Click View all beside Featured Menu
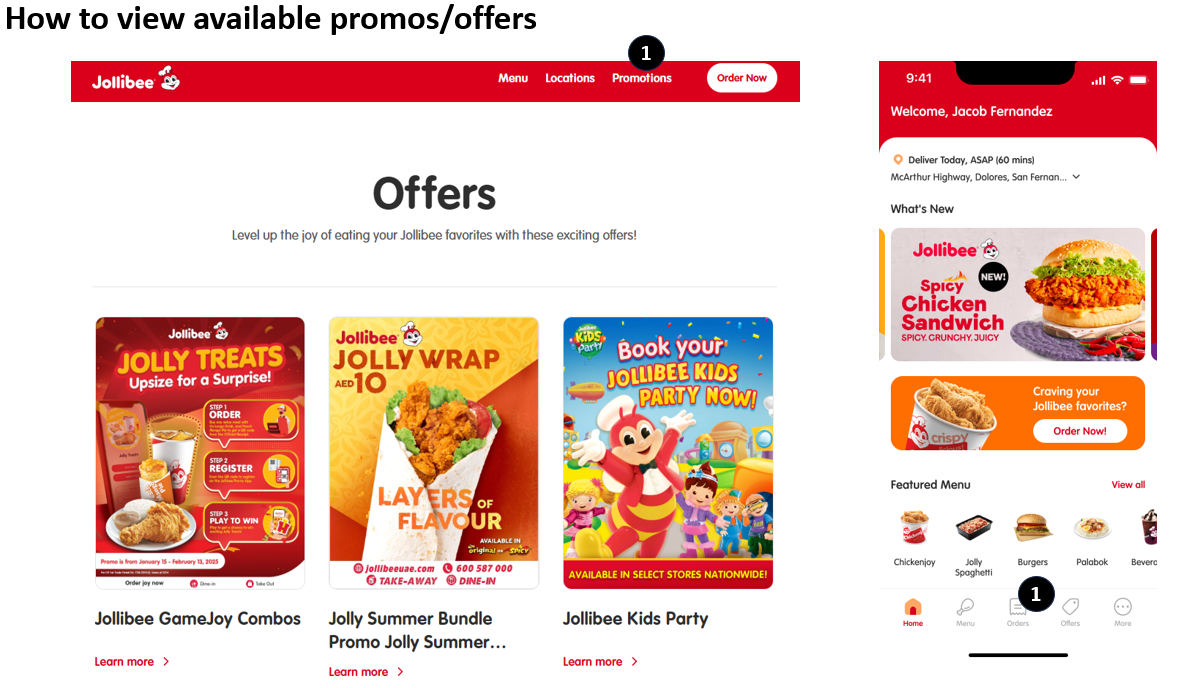Screen dimensions: 1195x688 coord(1128,485)
